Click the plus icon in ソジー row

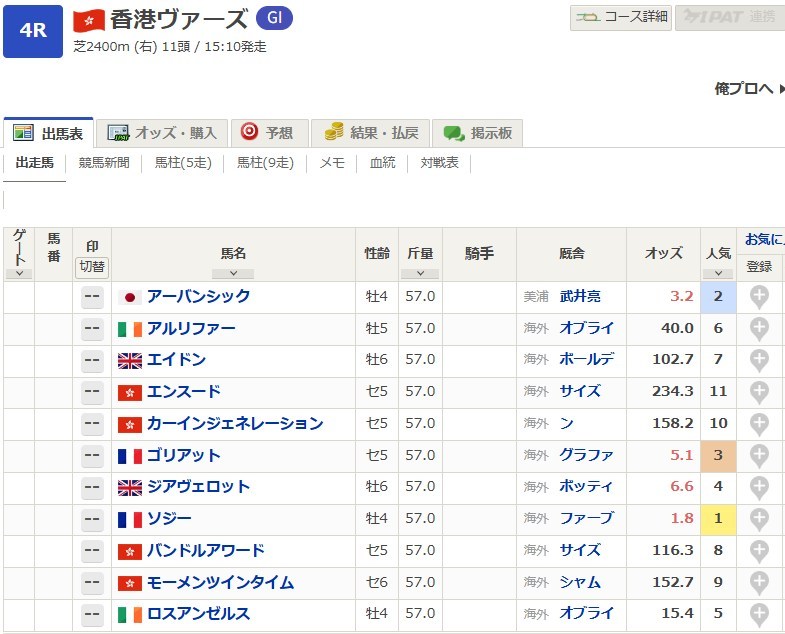(759, 519)
